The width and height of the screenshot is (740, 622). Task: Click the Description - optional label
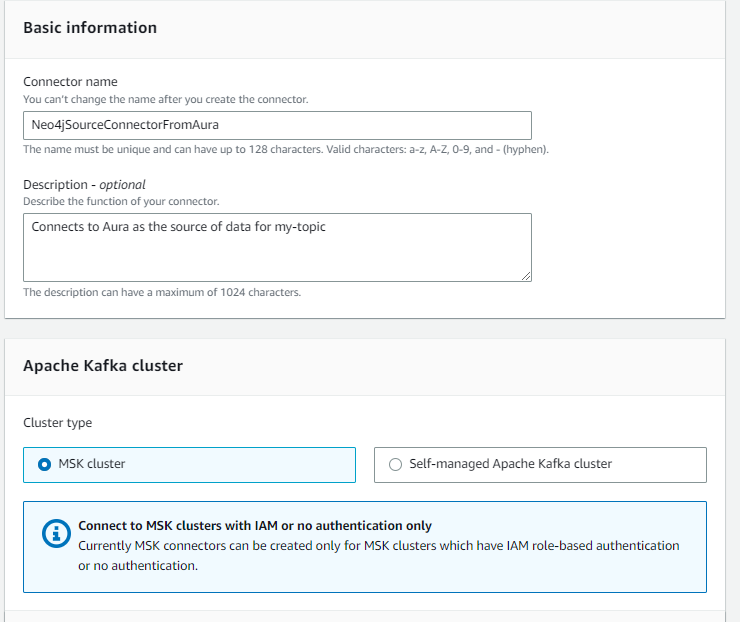point(84,185)
